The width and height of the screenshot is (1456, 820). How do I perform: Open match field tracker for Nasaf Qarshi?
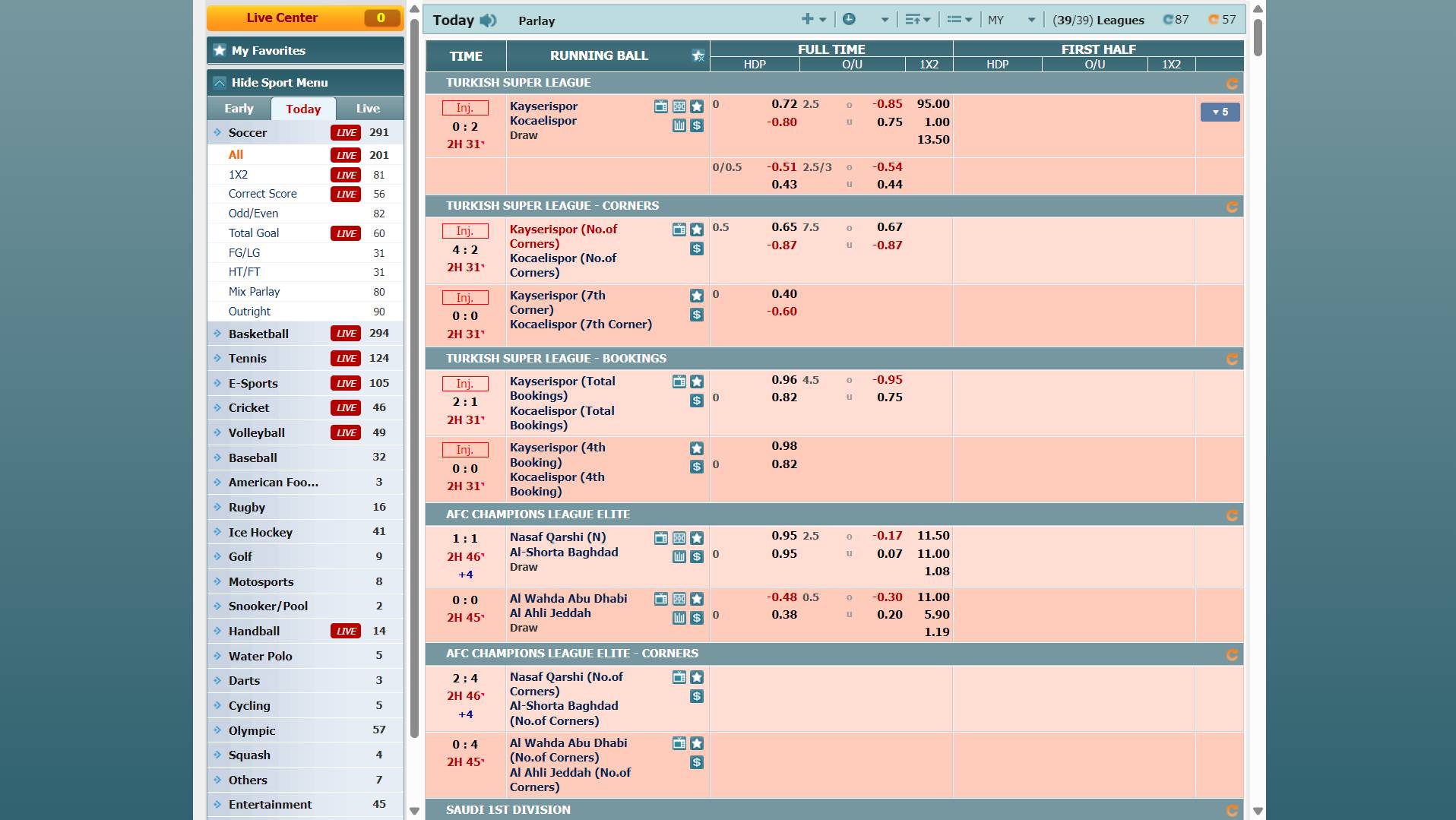(679, 538)
